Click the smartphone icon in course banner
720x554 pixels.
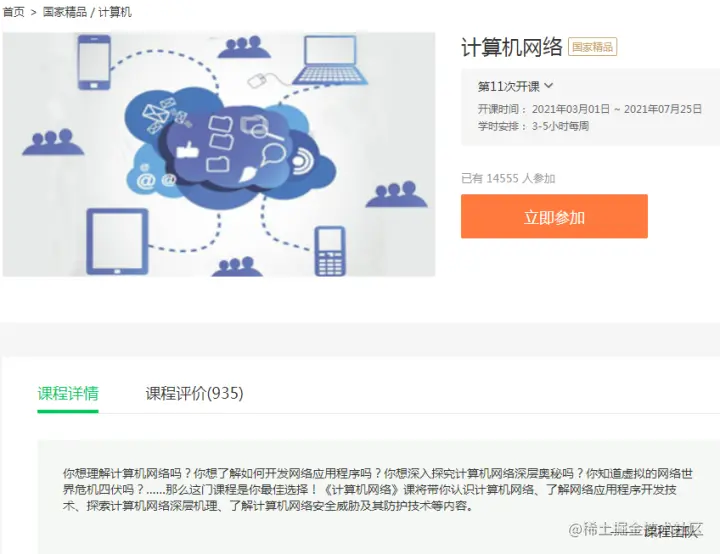pyautogui.click(x=94, y=62)
